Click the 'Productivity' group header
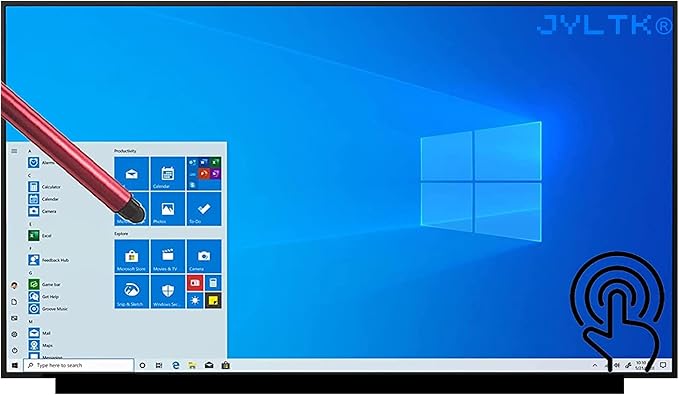Image resolution: width=679 pixels, height=395 pixels. click(x=125, y=151)
